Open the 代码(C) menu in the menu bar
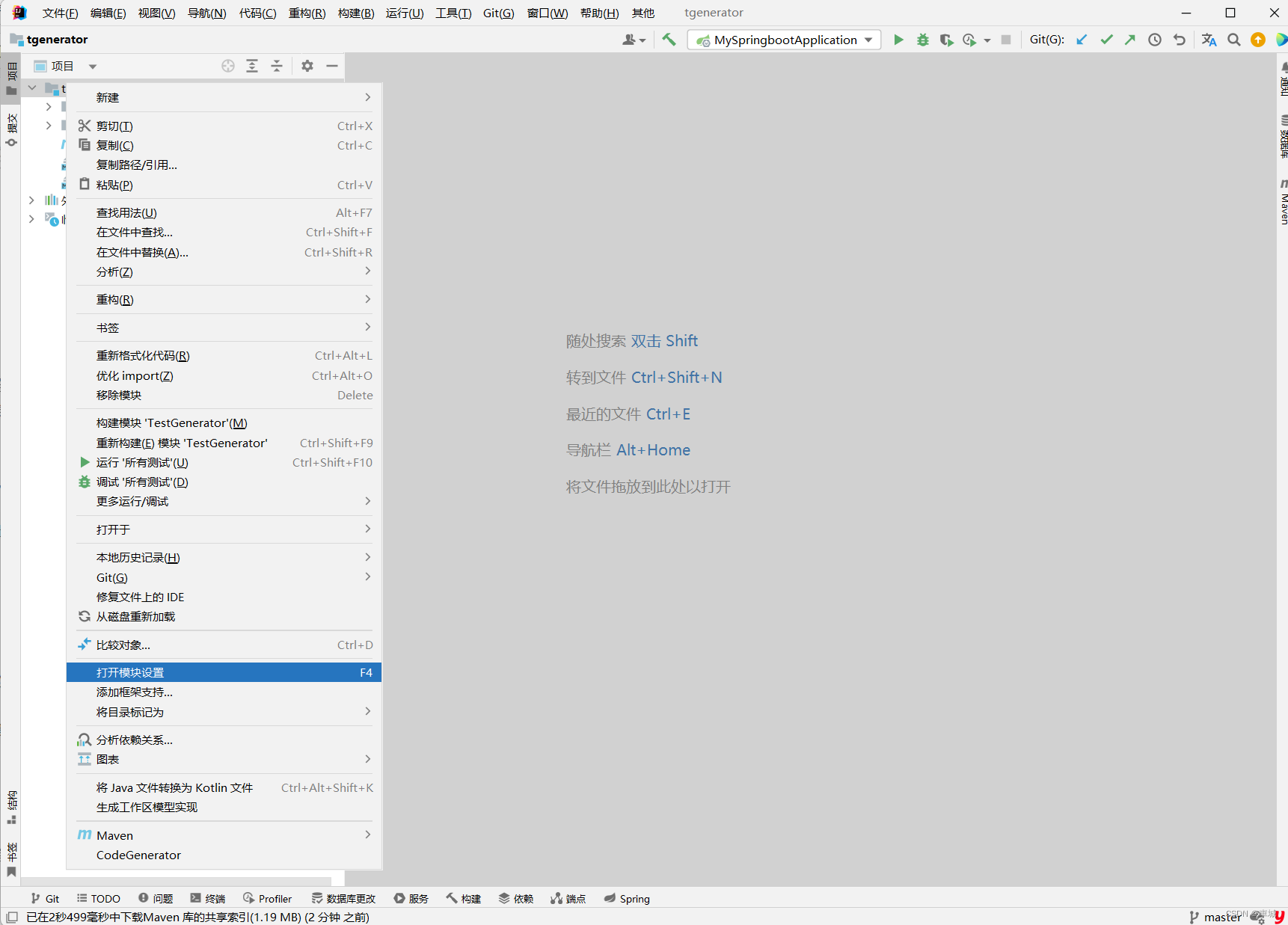1288x925 pixels. tap(257, 13)
